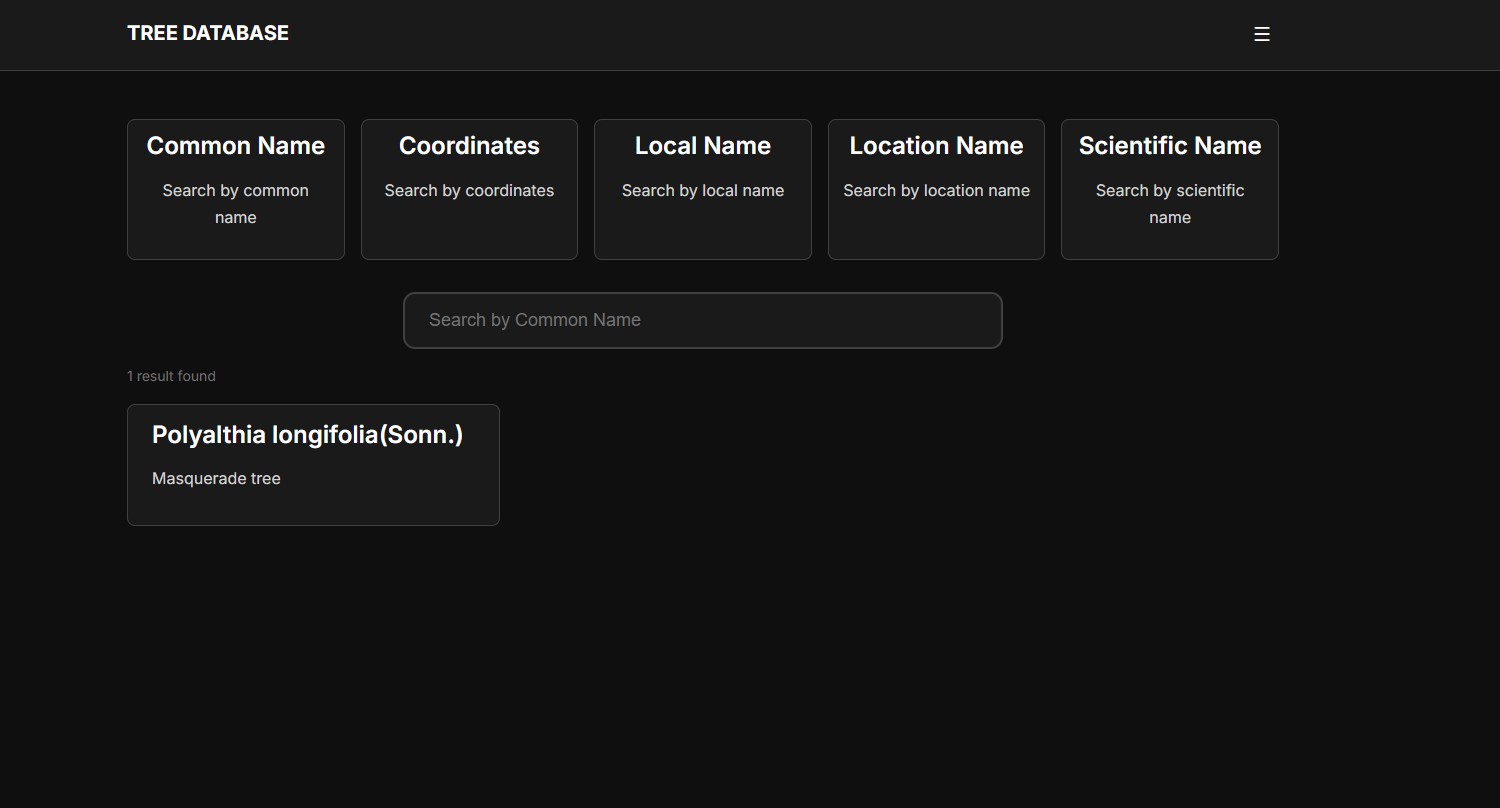
Task: Choose the Local Name search card
Action: [703, 189]
